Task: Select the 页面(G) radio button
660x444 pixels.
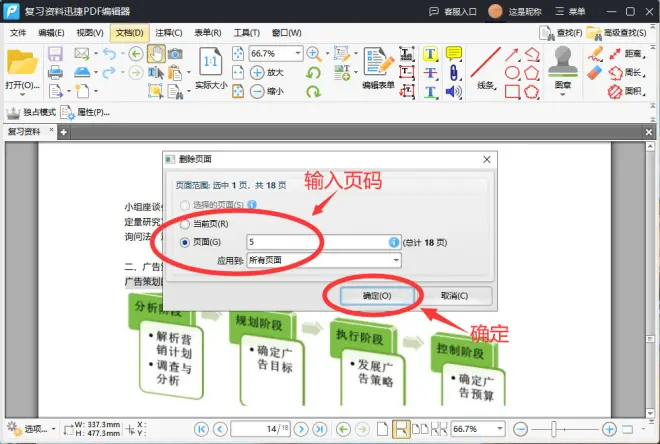Action: (x=185, y=242)
